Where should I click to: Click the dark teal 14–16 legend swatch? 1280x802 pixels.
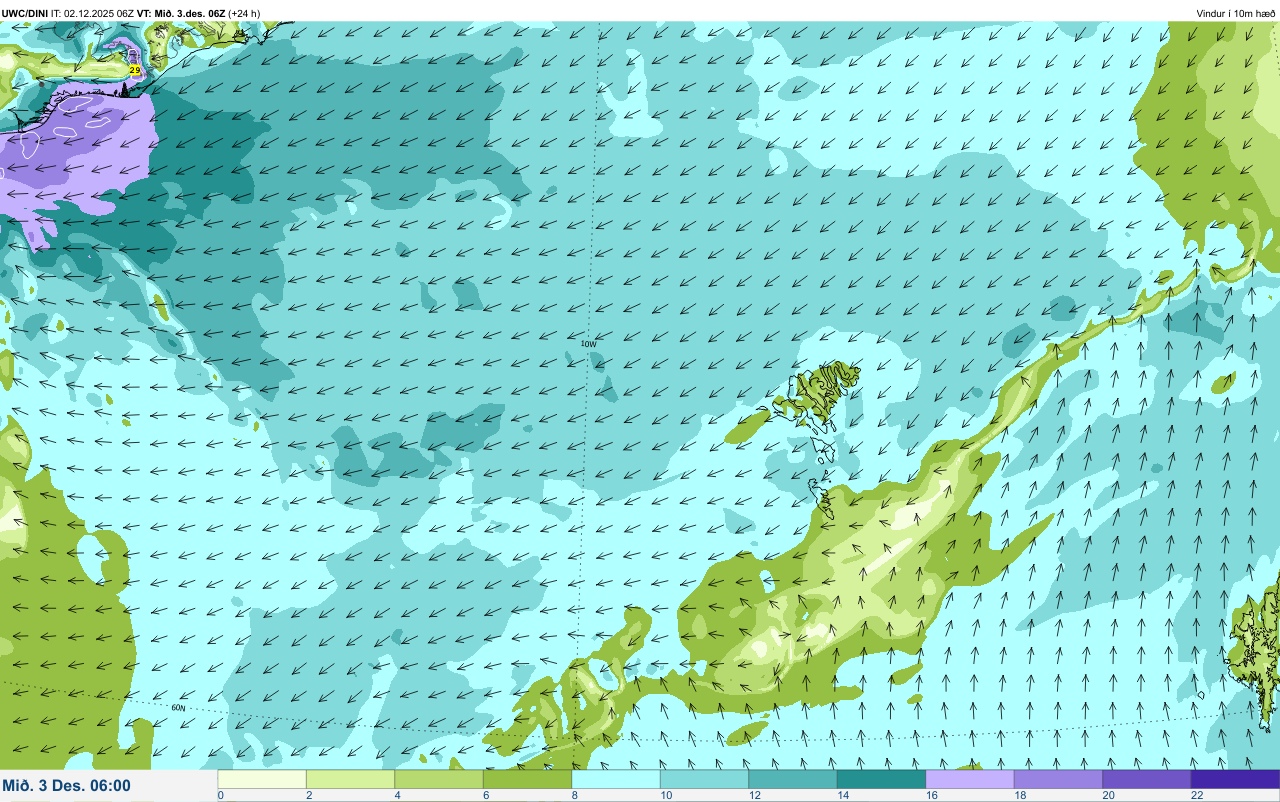(x=881, y=779)
